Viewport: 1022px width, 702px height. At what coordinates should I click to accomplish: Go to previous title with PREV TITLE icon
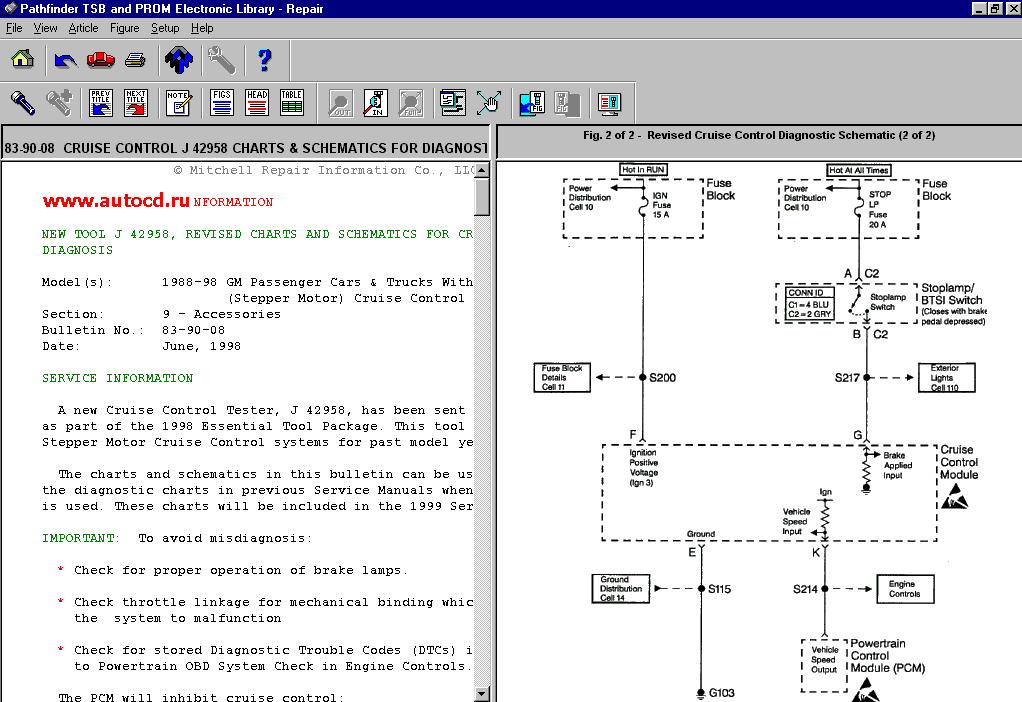pos(100,102)
